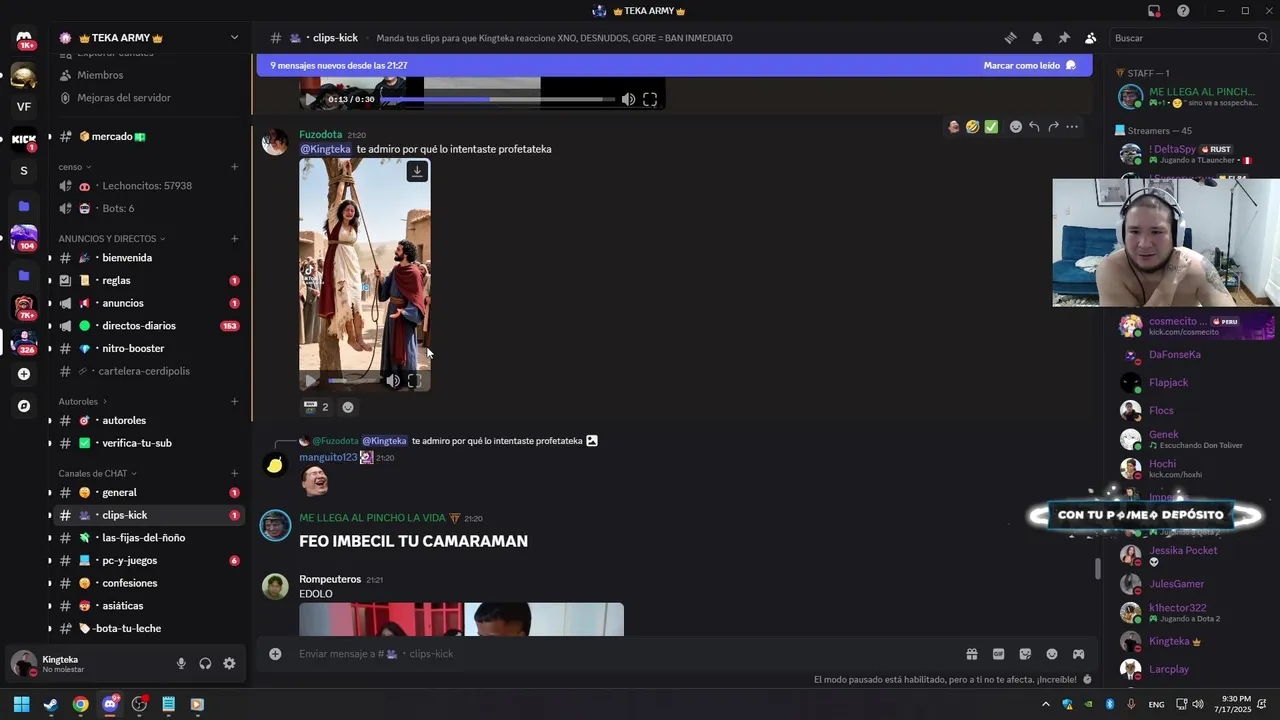Click Add a Server plus icon

click(x=24, y=374)
